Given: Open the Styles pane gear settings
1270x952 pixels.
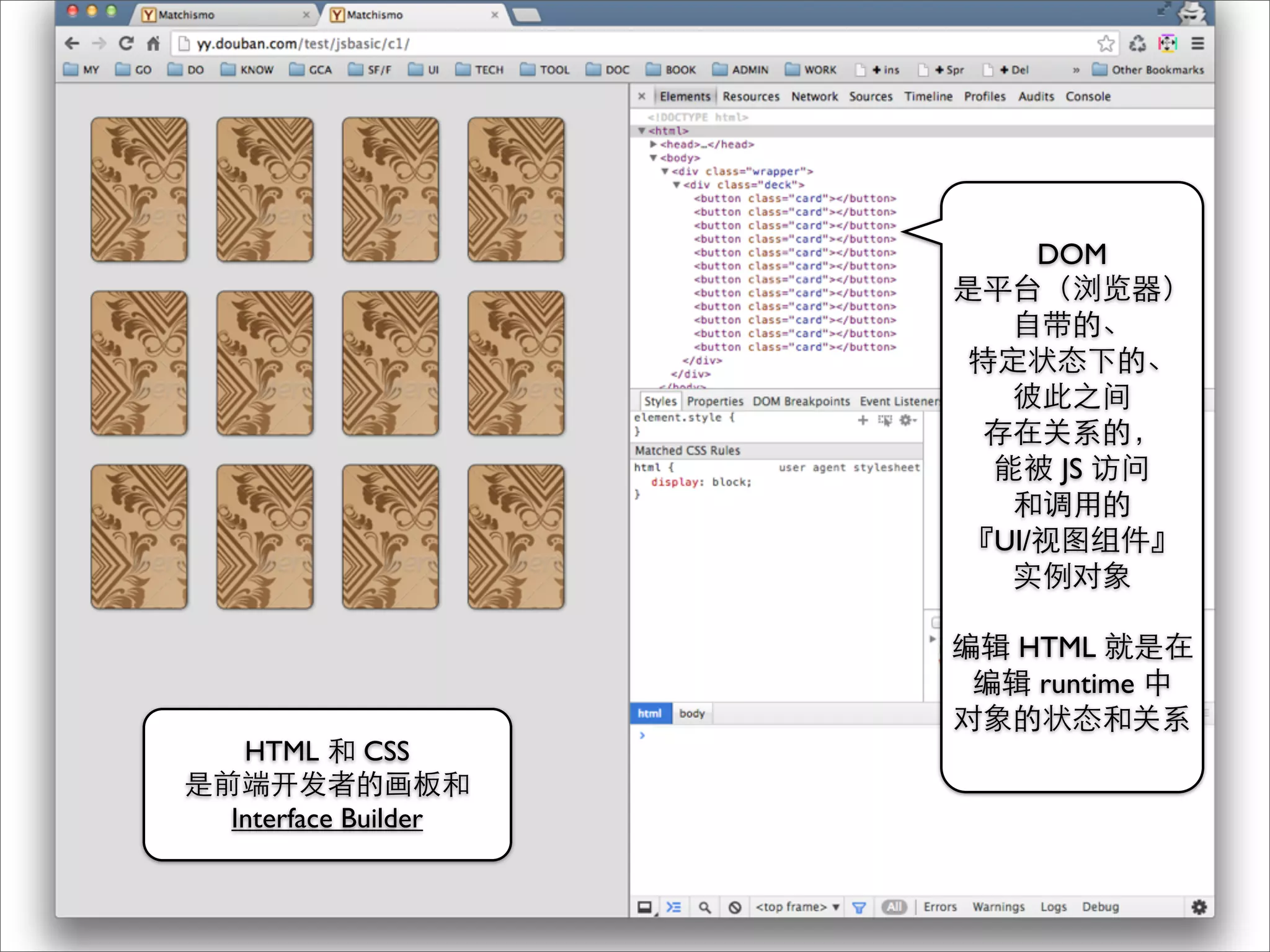Looking at the screenshot, I should click(907, 420).
